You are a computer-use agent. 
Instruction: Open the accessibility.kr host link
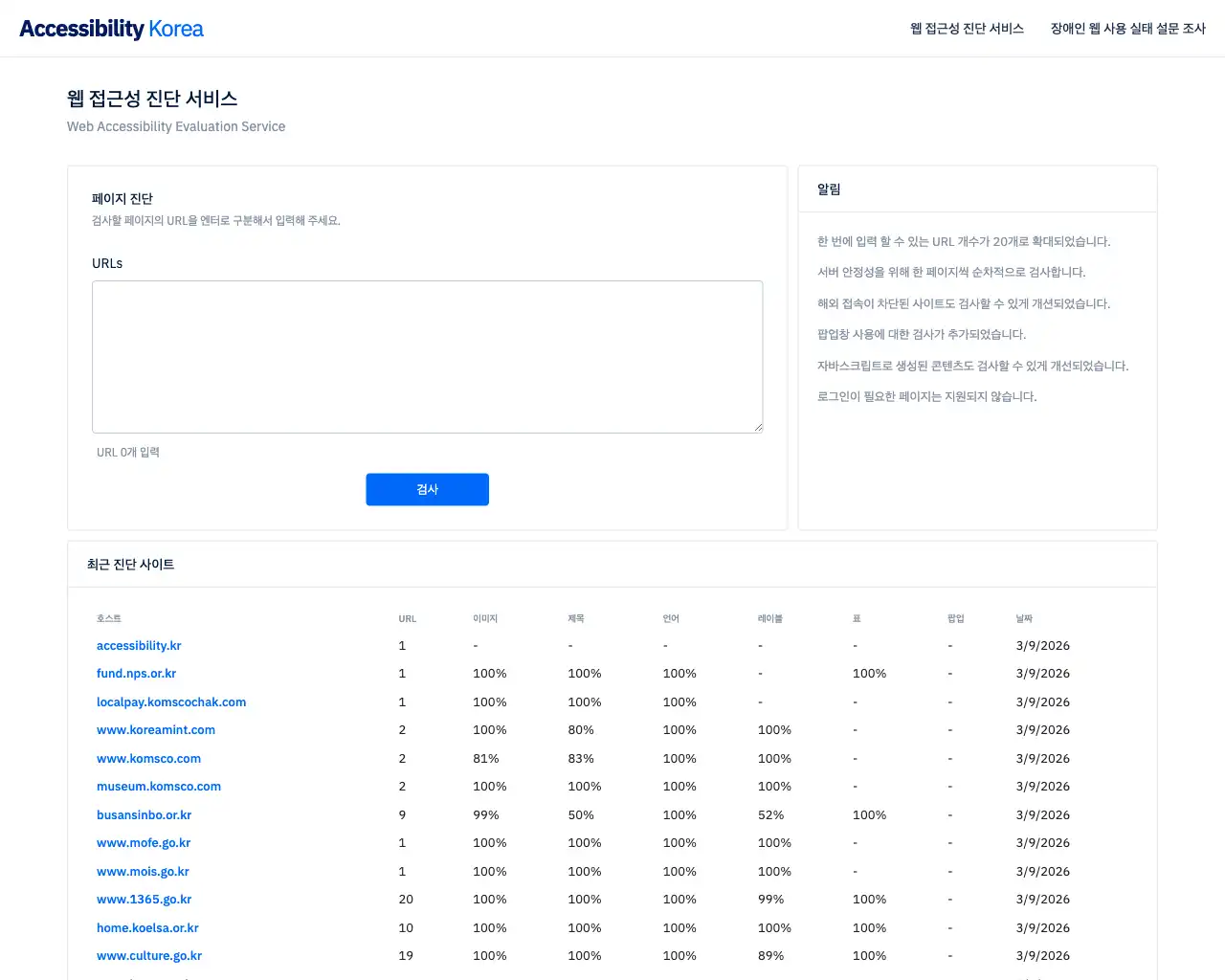click(x=139, y=646)
